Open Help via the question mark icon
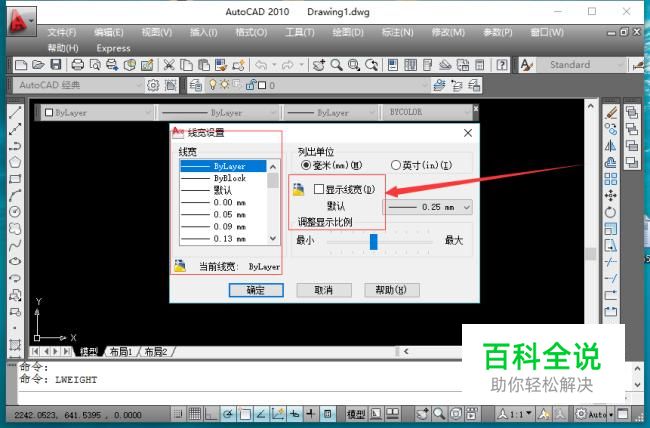Image resolution: width=650 pixels, height=428 pixels. pos(502,65)
